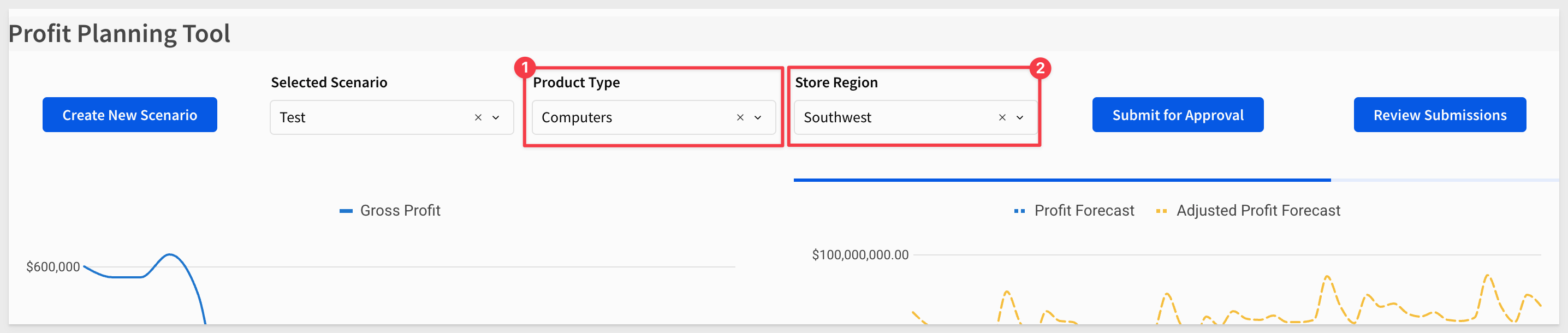
Task: Click the Southwest text in Store Region
Action: click(837, 117)
